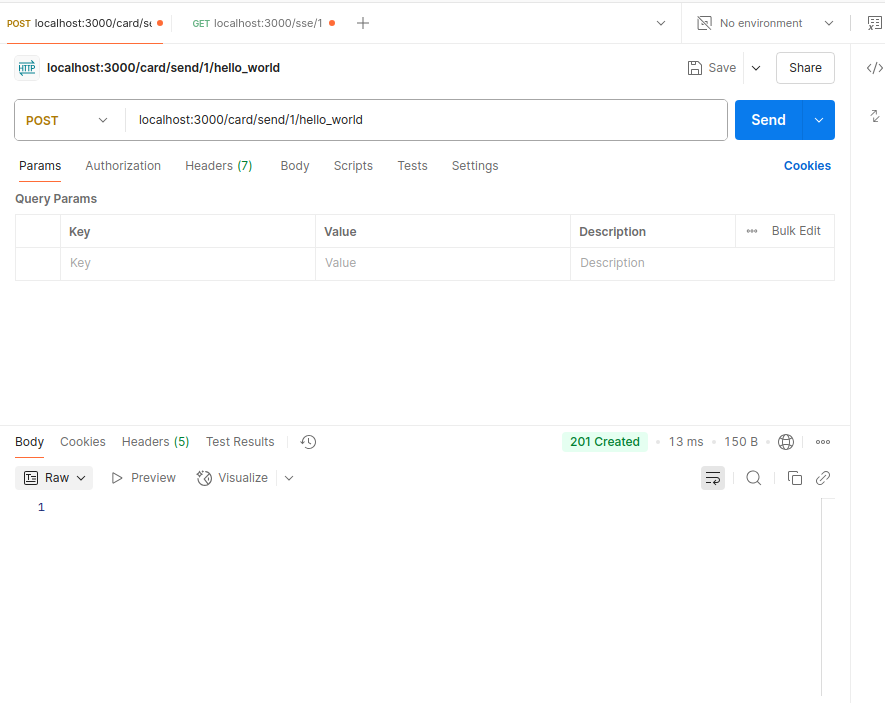Click the query param Description field

click(703, 263)
